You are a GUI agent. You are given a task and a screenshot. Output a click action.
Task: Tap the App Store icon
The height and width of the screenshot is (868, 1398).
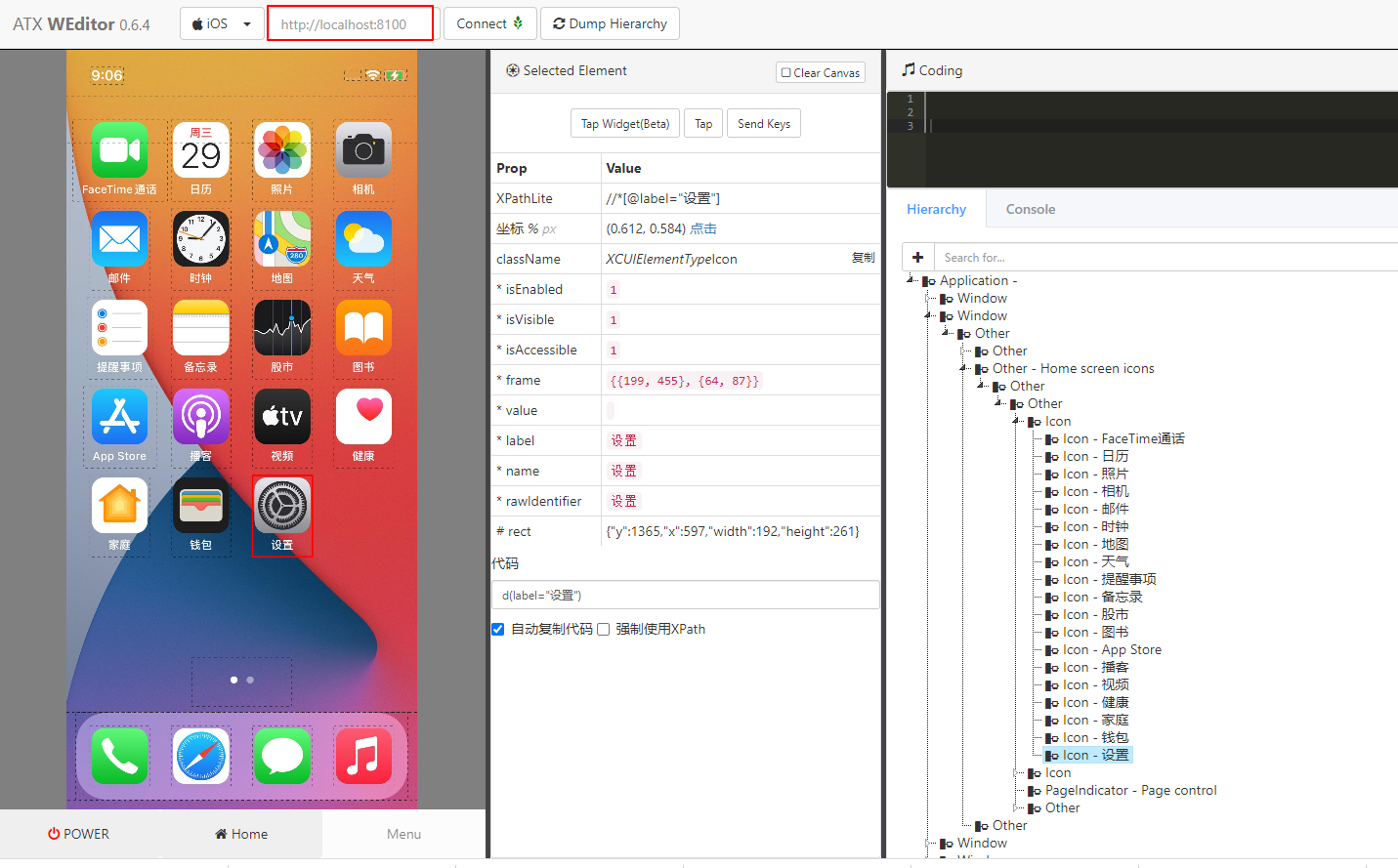click(119, 417)
